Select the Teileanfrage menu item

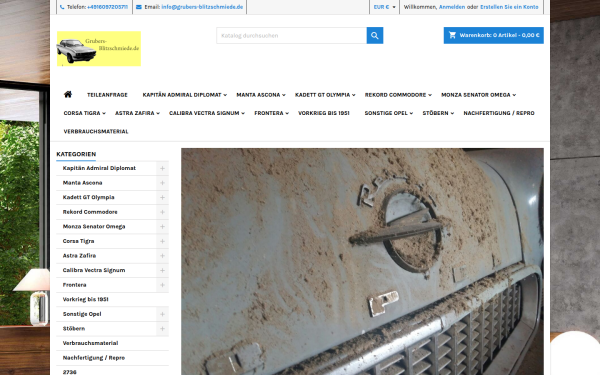click(x=107, y=95)
